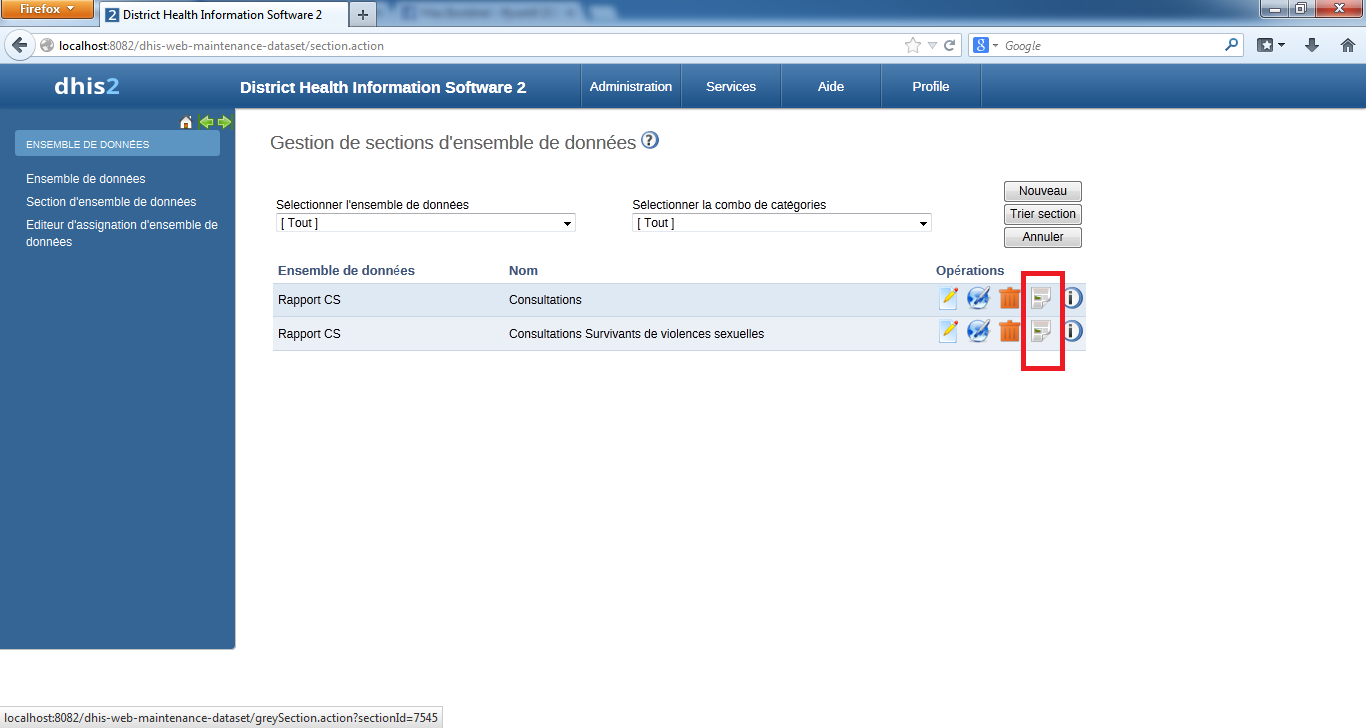The width and height of the screenshot is (1366, 728).
Task: Open the Services menu
Action: tap(731, 87)
